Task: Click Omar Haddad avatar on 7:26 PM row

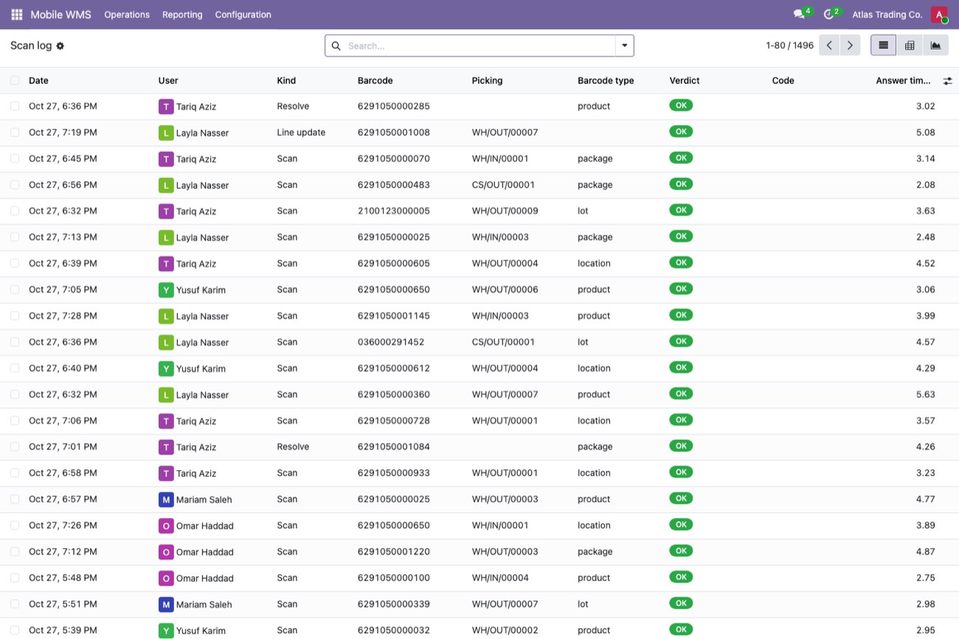Action: (166, 526)
